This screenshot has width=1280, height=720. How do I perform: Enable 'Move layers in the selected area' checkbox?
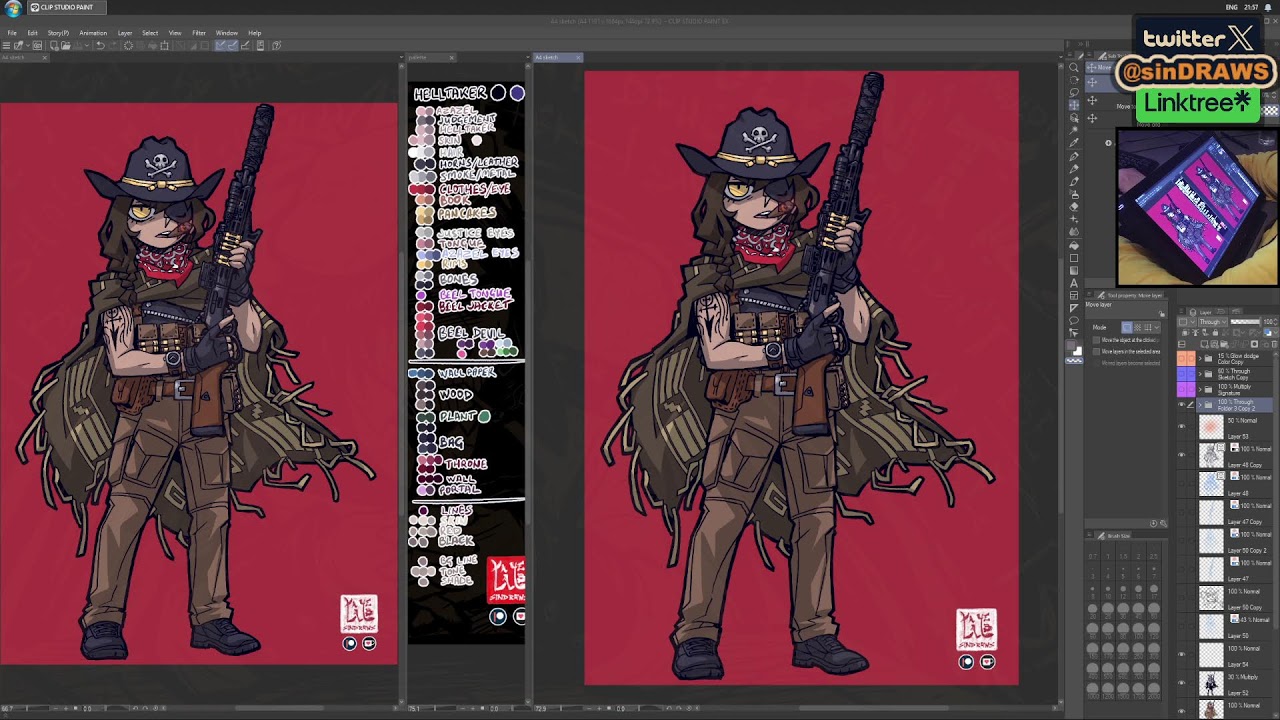click(1096, 352)
